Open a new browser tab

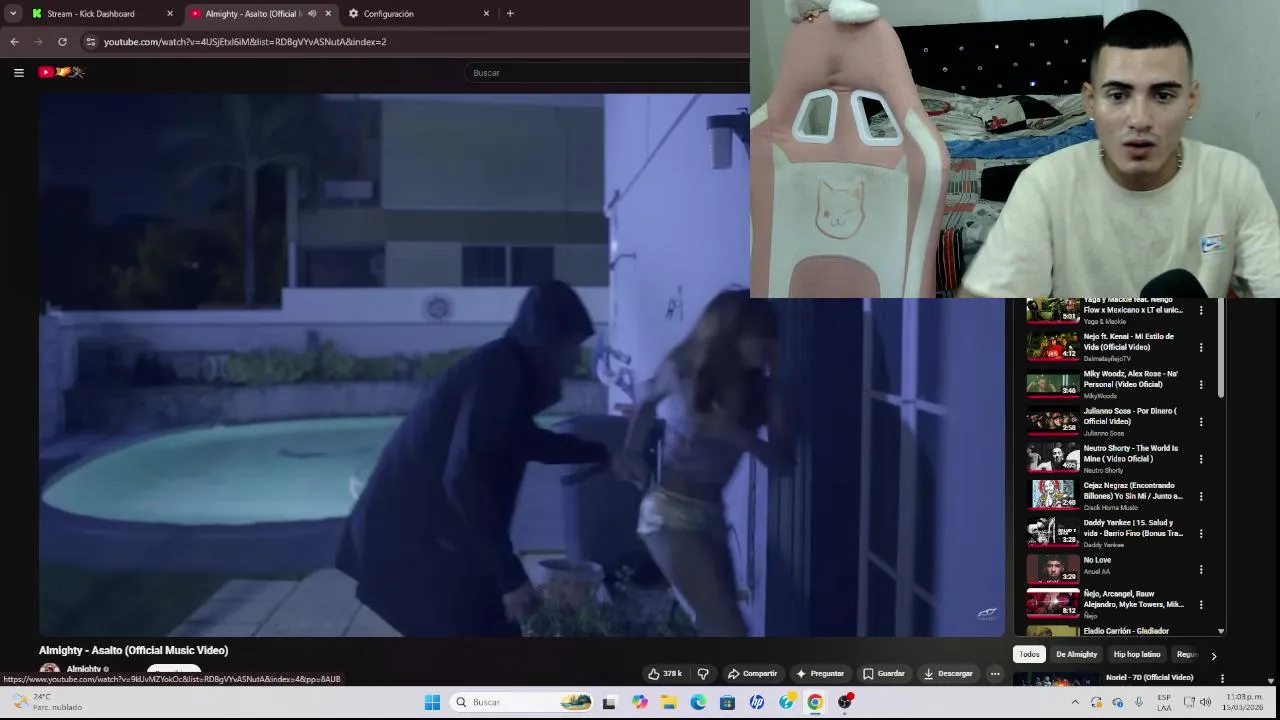510,14
